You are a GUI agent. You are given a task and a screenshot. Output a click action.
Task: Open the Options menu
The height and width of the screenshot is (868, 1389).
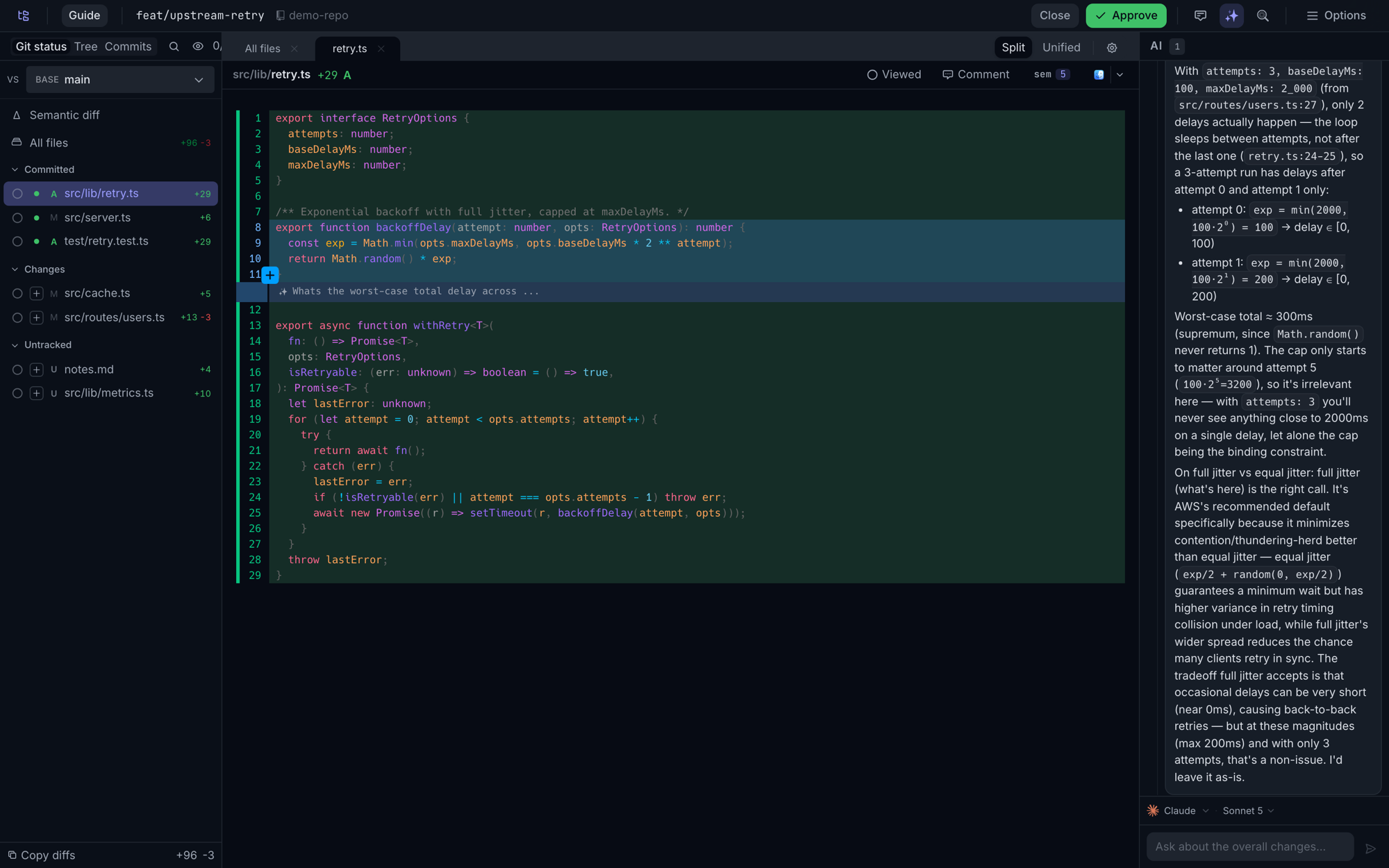1336,15
